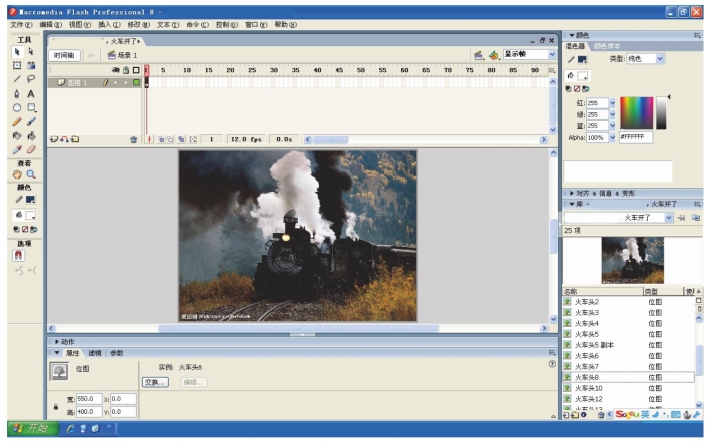Insert a layer folder in timeline
This screenshot has height=447, width=722.
75,139
